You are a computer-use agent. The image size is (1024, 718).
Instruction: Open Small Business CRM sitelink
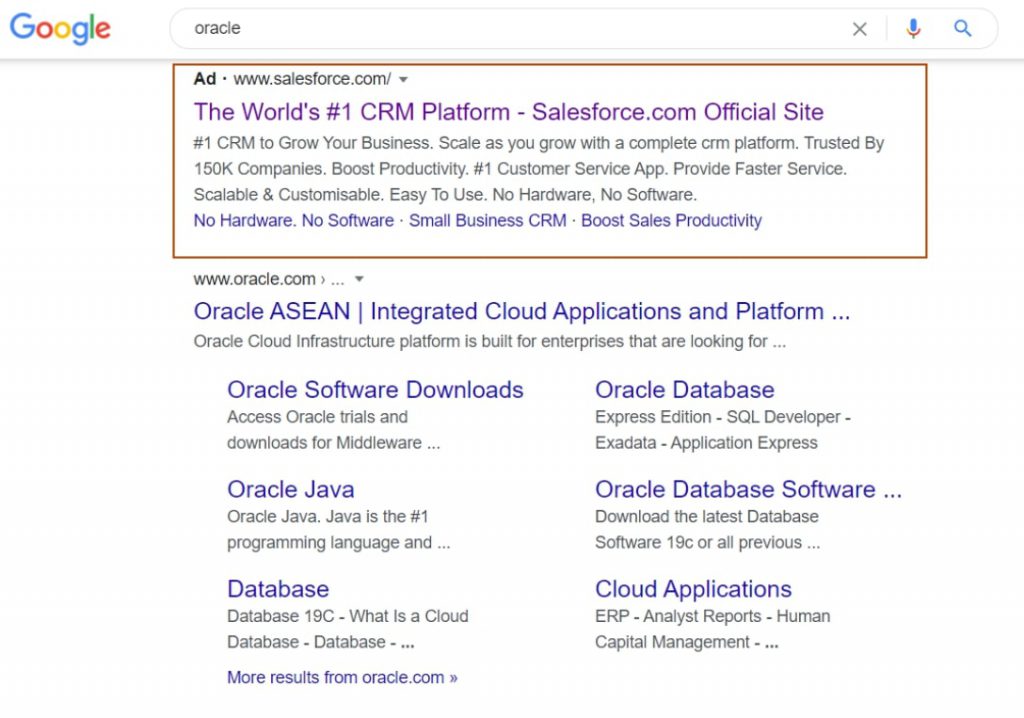pos(487,221)
